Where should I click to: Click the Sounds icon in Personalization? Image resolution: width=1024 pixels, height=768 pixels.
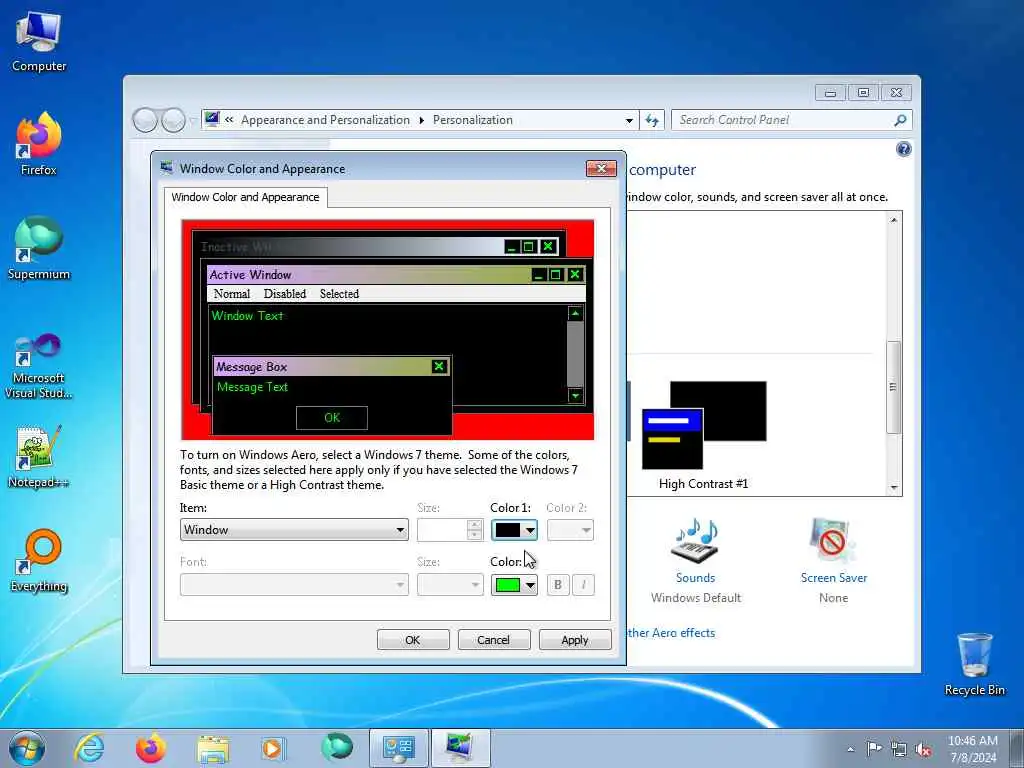tap(696, 541)
